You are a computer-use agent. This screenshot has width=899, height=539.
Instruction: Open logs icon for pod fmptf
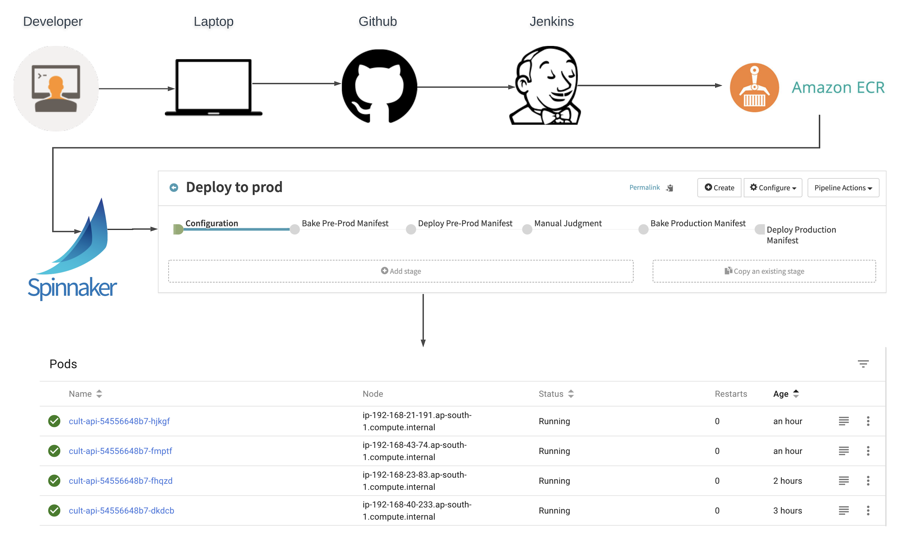[x=843, y=451]
